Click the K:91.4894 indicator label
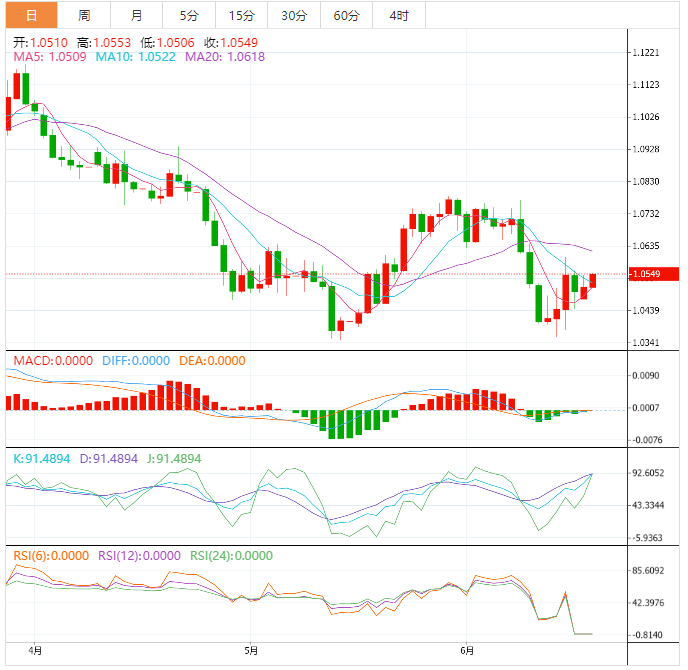Viewport: 688px width, 670px height. pos(42,459)
